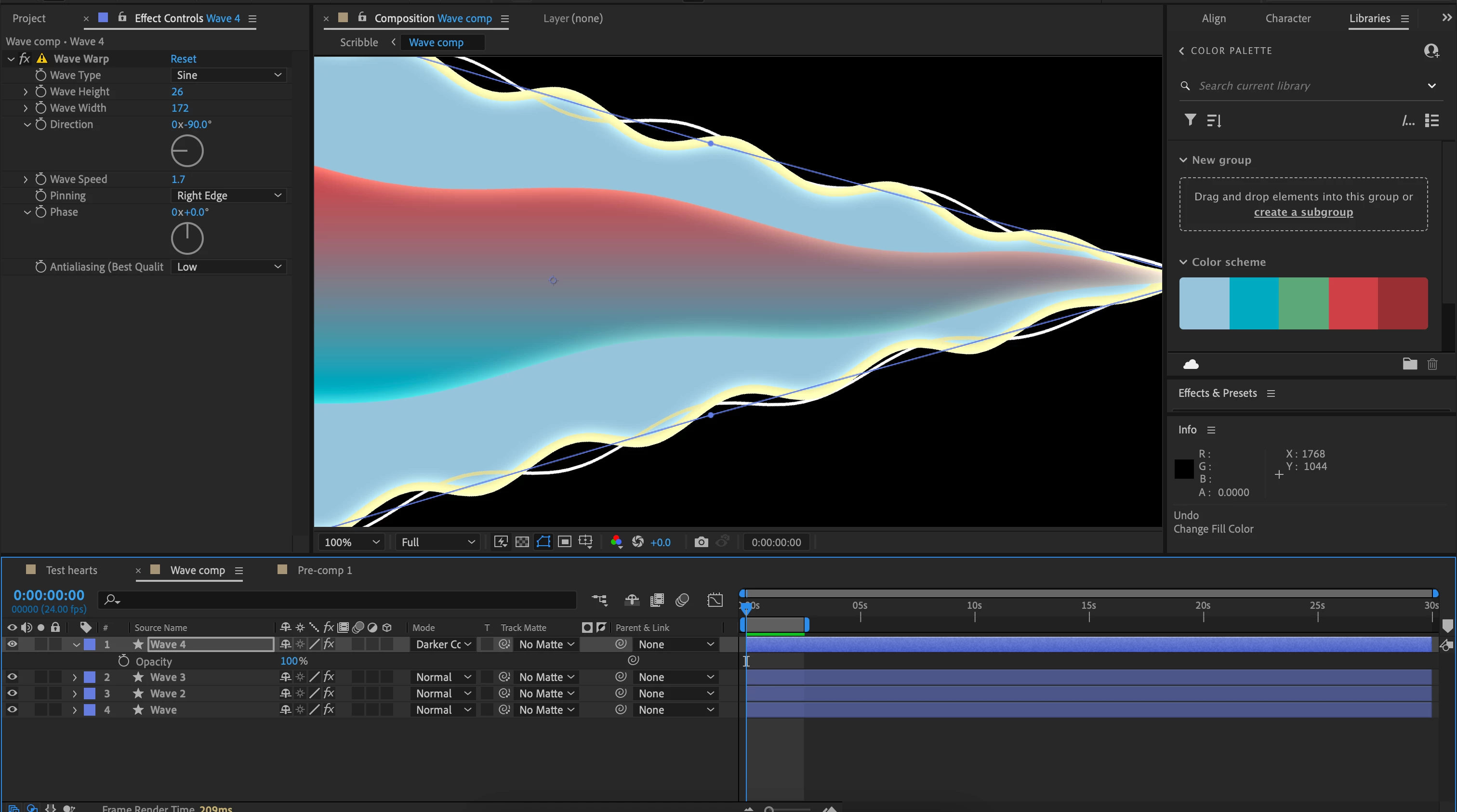Click the Composition Flowchart icon in timeline
This screenshot has height=812, width=1457.
(x=599, y=600)
